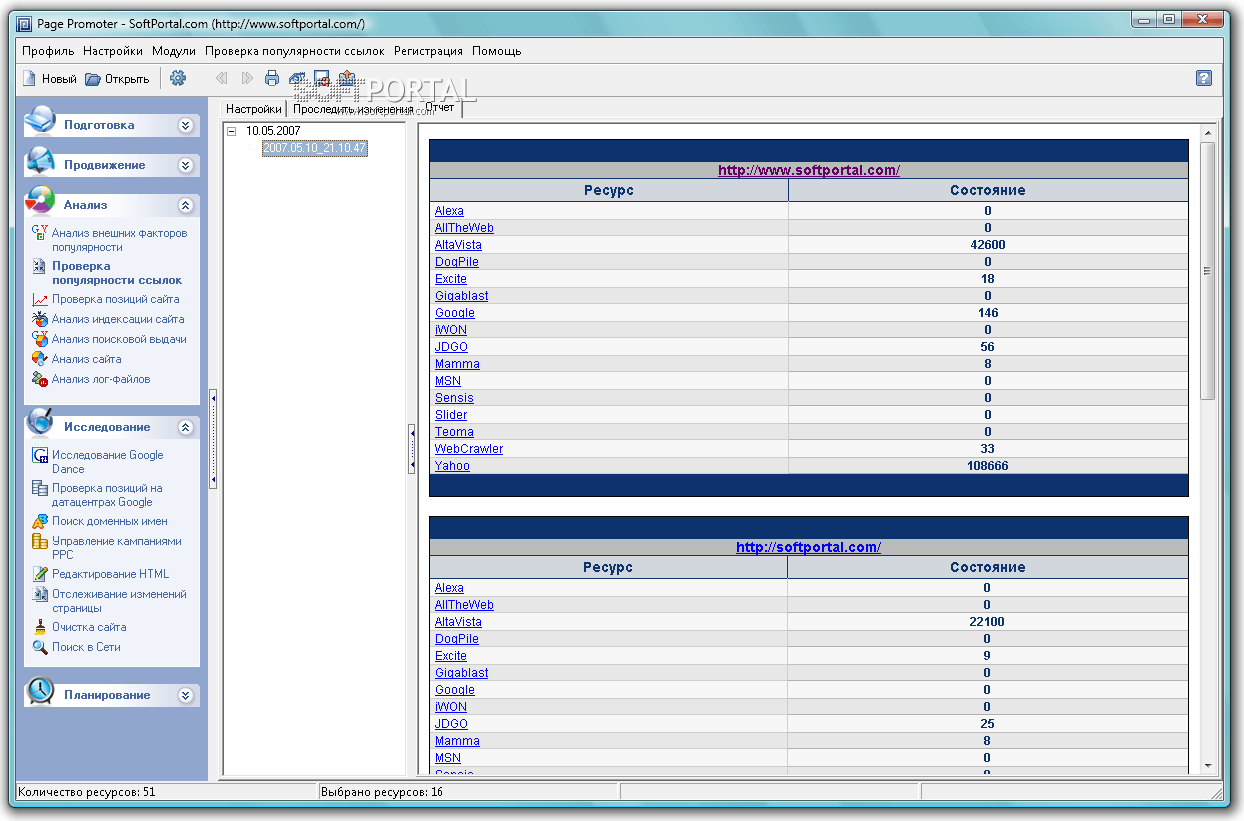
Task: Expand the Подготовка section chevron
Action: pos(185,125)
